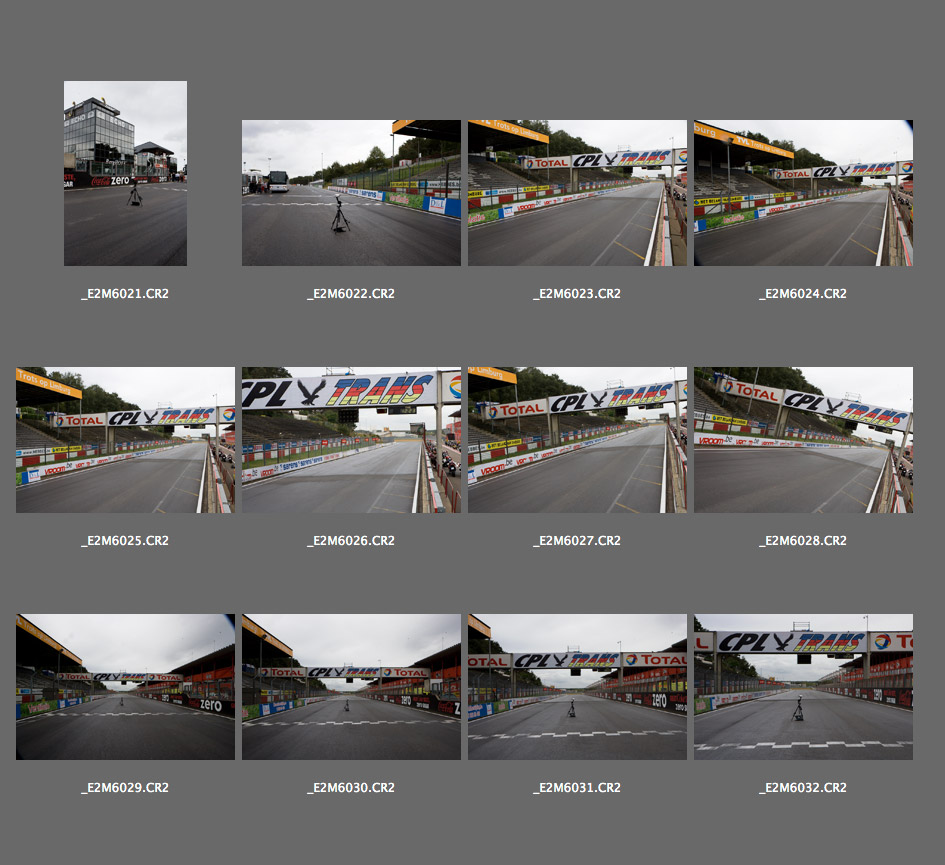Click the filename label _E2M6032.CR2
This screenshot has height=865, width=945.
(803, 788)
